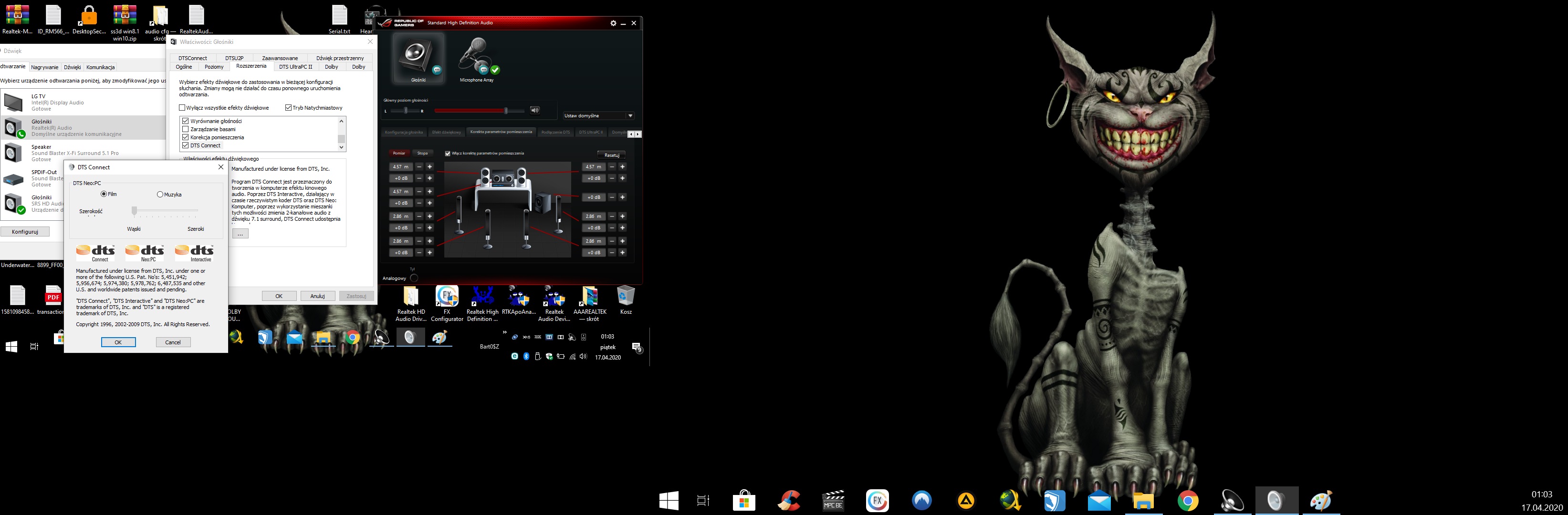1568x515 pixels.
Task: Click Anuluj in speaker properties
Action: (x=318, y=296)
